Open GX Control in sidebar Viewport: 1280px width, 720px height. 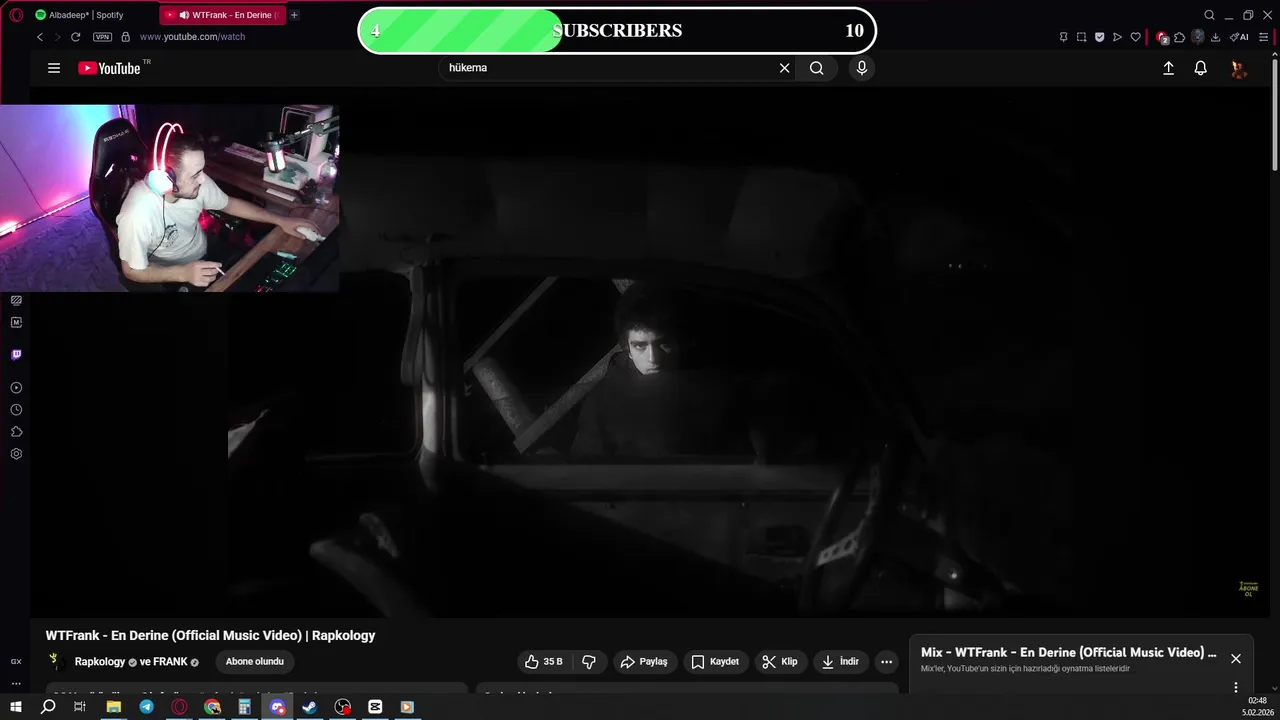point(16,662)
